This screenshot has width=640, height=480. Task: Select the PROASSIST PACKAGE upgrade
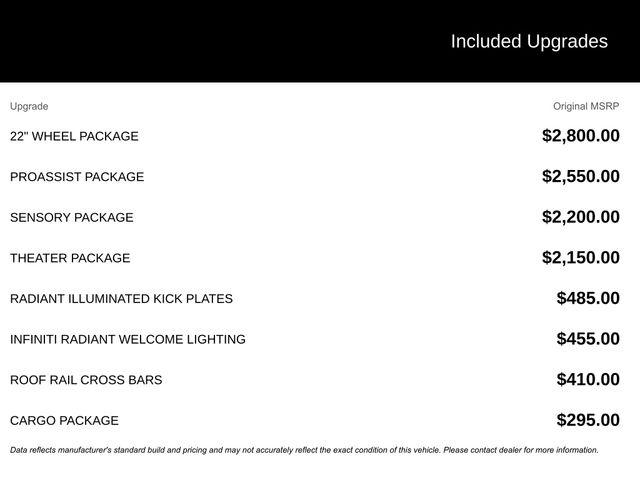click(x=77, y=177)
